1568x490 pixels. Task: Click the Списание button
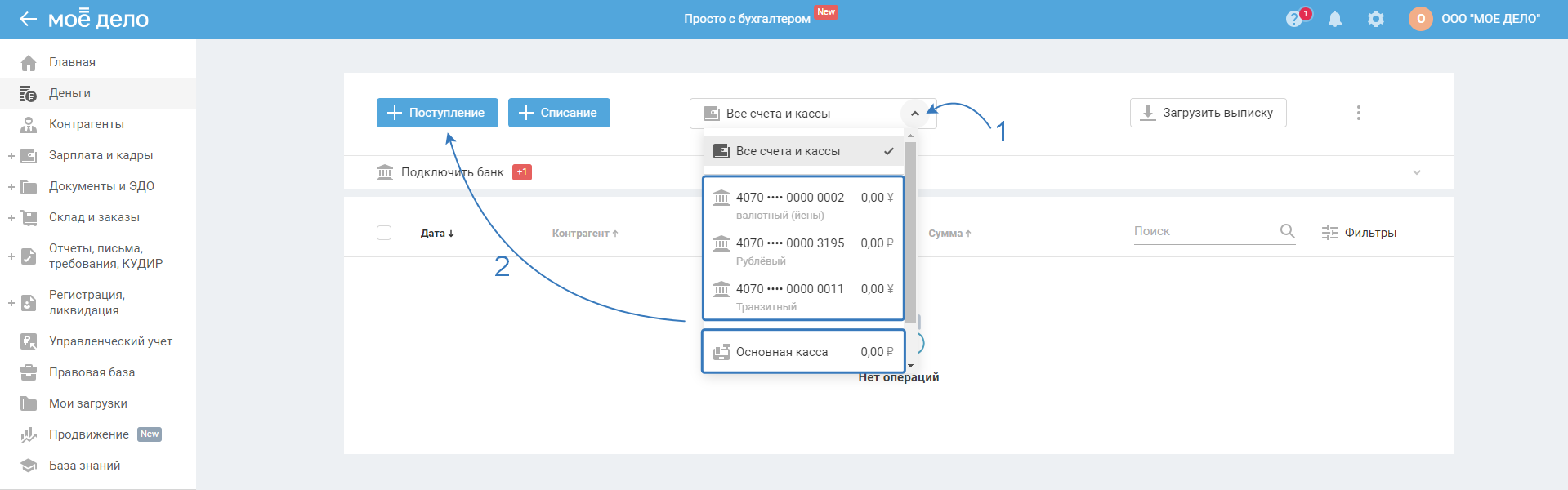559,113
